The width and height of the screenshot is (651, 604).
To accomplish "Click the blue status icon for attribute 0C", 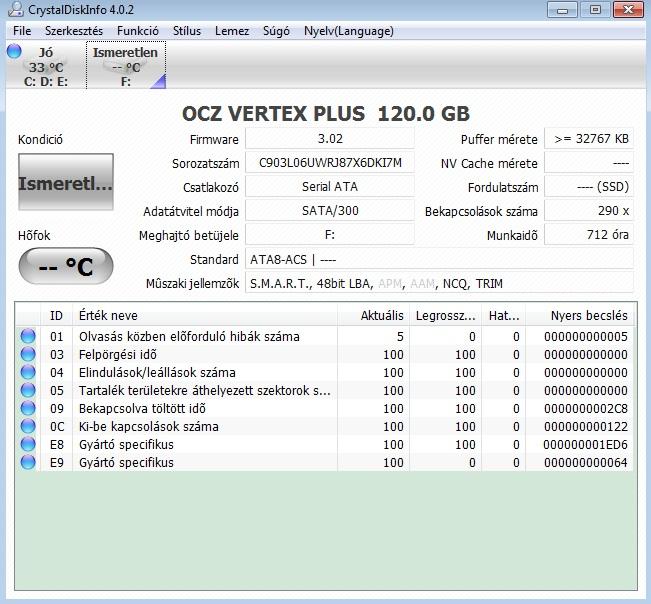I will pyautogui.click(x=28, y=426).
